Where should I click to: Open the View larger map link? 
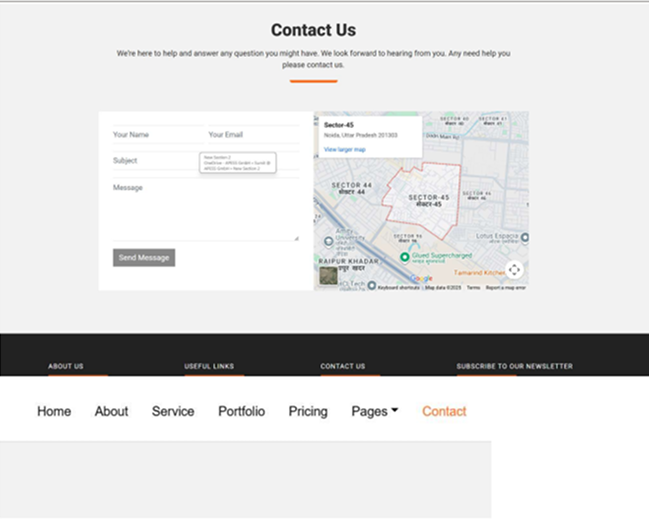(x=344, y=149)
